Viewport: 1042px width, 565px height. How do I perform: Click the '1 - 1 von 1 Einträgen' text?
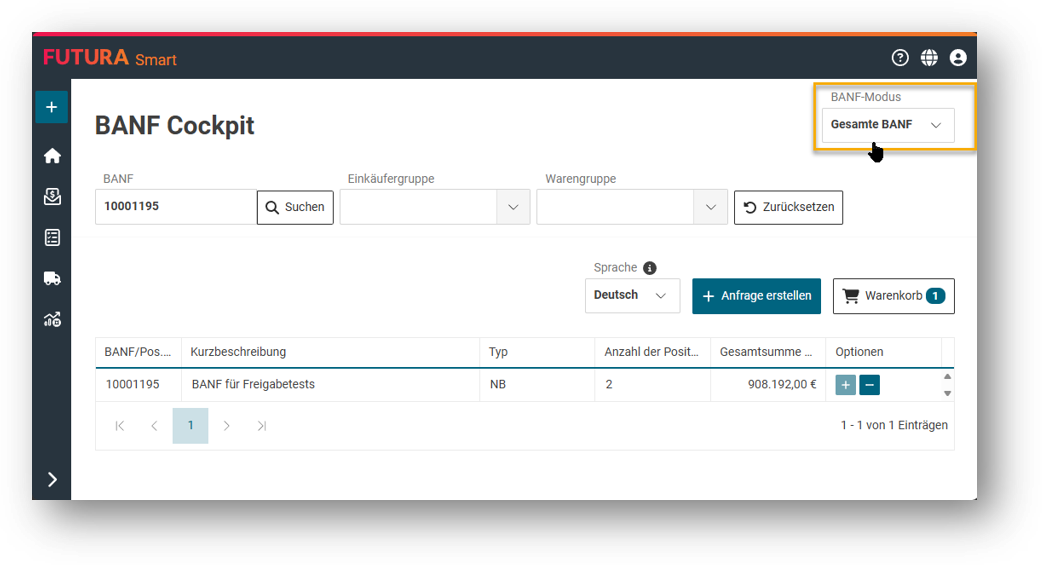(x=894, y=425)
